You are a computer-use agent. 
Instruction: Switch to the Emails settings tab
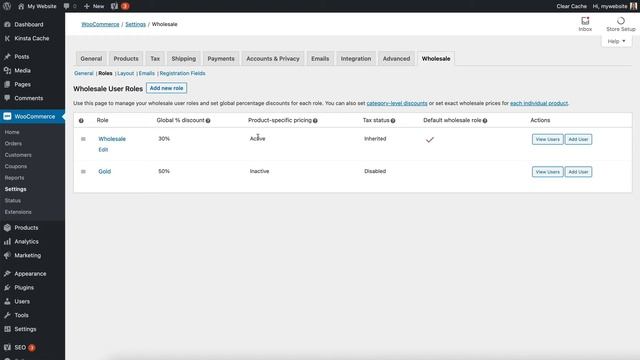point(320,59)
